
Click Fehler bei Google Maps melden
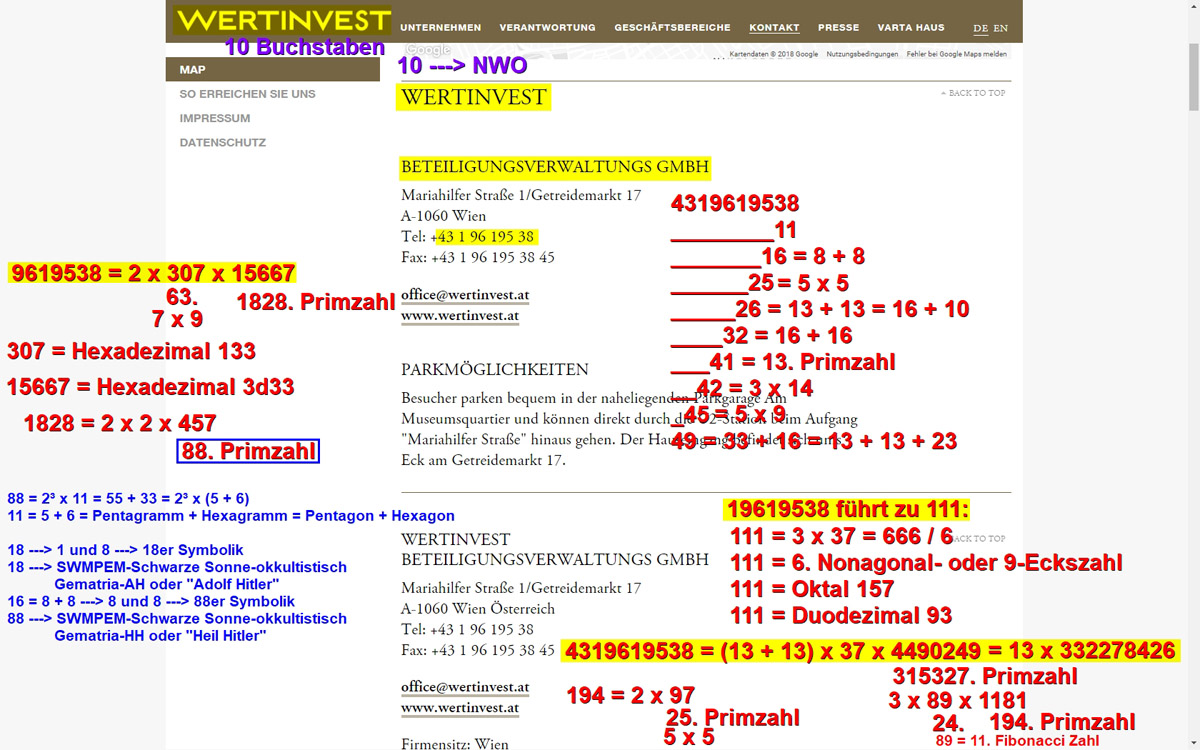(x=957, y=54)
